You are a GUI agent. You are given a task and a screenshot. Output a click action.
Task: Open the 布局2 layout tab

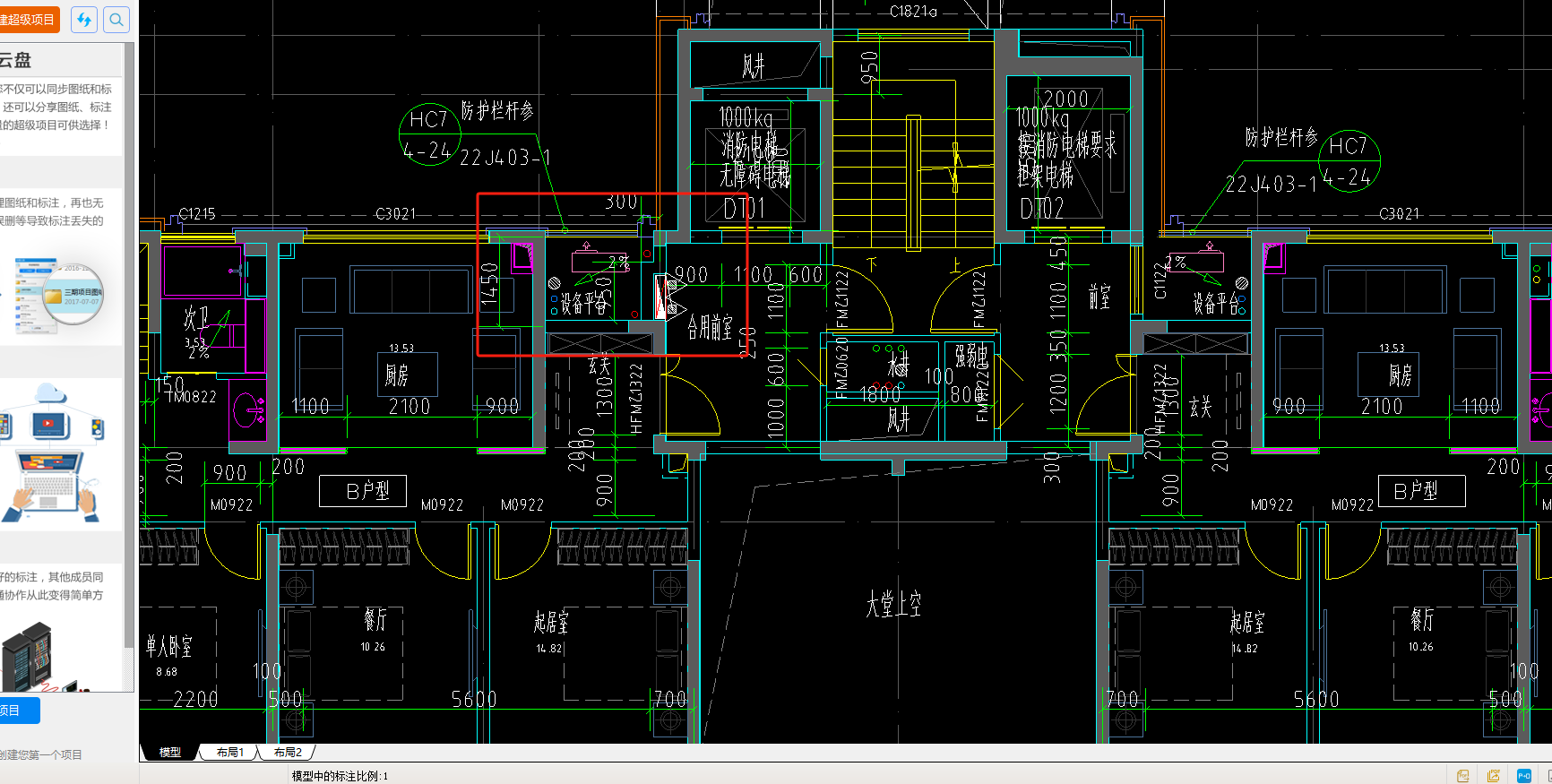click(x=288, y=753)
